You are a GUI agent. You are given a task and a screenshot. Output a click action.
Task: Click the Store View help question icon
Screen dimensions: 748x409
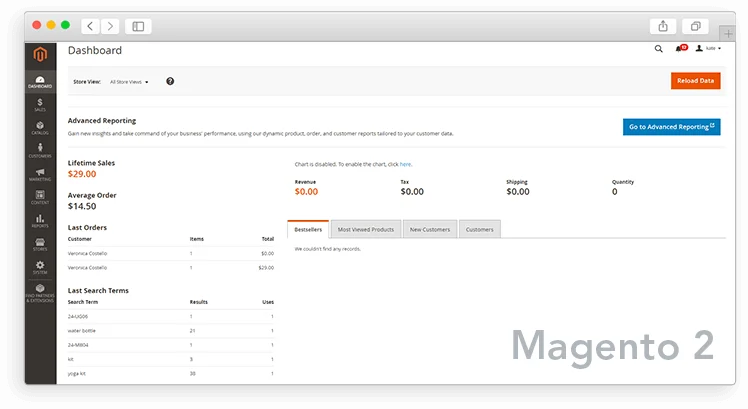coord(170,81)
